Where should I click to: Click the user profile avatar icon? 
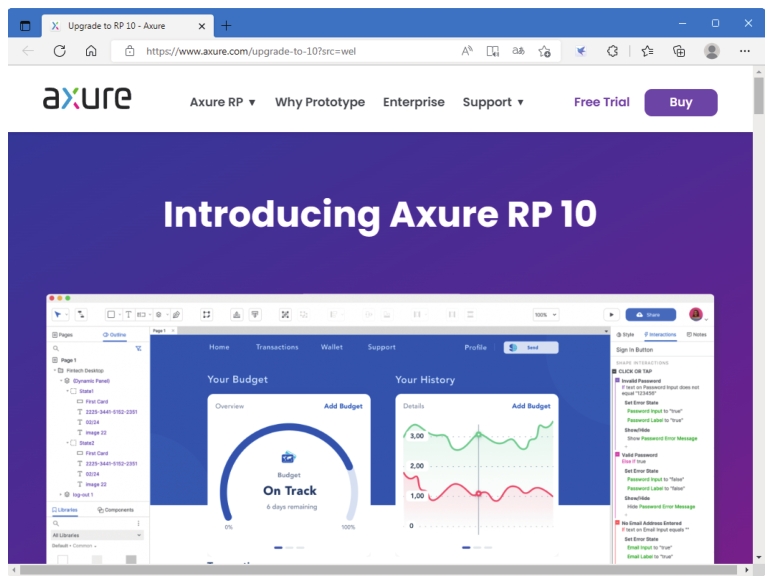click(x=712, y=51)
